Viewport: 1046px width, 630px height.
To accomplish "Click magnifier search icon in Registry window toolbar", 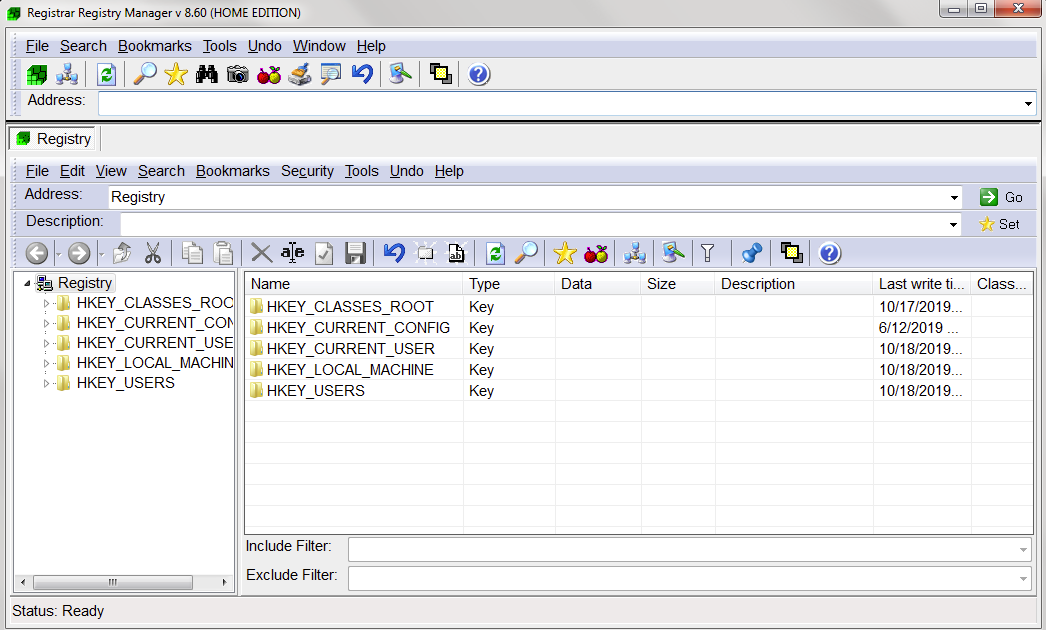I will tap(526, 253).
